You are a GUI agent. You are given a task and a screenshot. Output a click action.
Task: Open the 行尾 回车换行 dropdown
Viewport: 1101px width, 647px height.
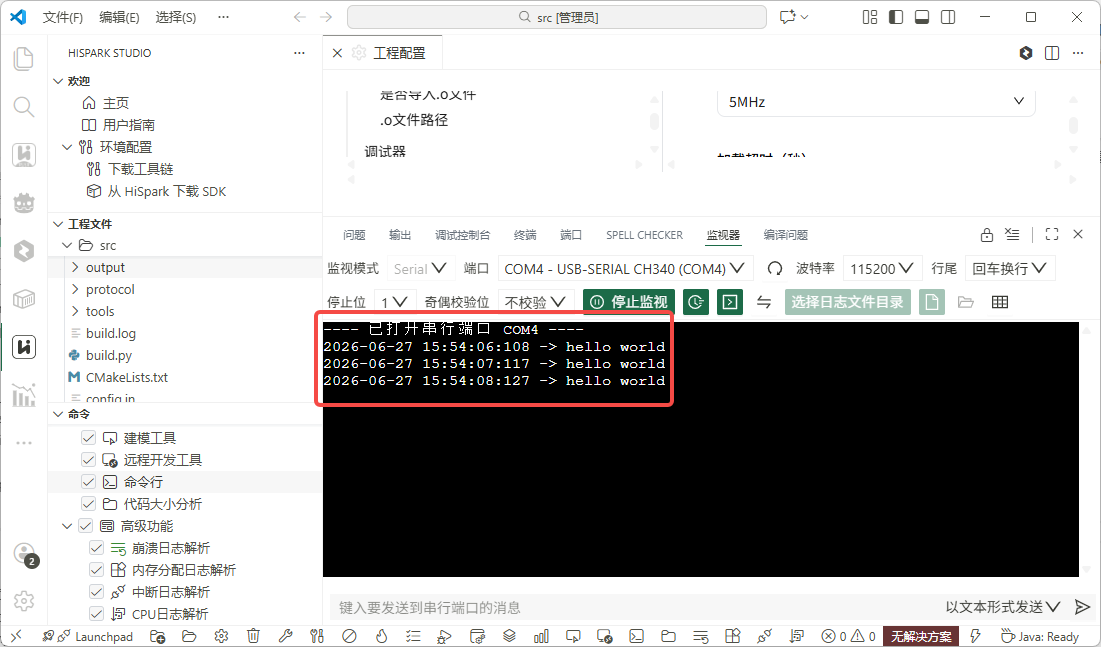coord(1009,268)
